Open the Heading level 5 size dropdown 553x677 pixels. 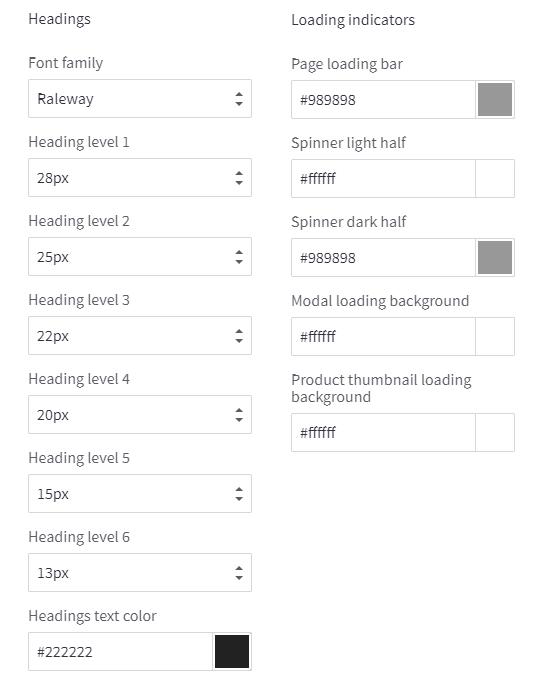(x=140, y=494)
